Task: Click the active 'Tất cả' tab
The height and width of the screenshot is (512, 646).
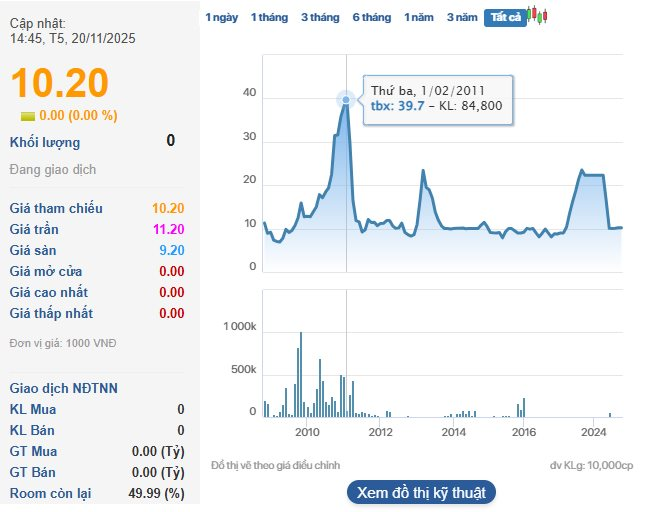Action: pos(505,17)
